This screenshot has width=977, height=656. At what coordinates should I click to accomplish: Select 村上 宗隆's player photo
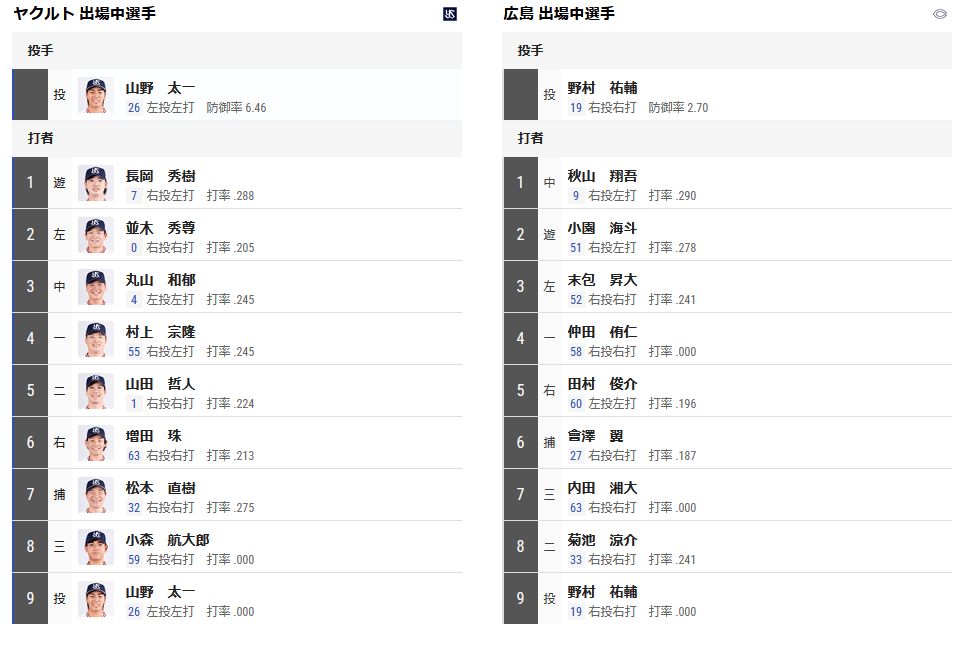coord(96,339)
